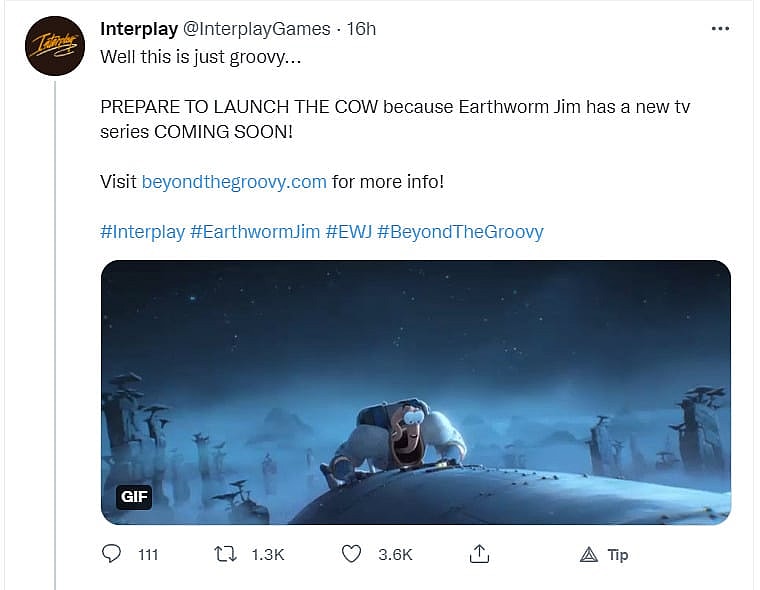This screenshot has width=760, height=590.
Task: Click the share upload icon
Action: (x=479, y=554)
